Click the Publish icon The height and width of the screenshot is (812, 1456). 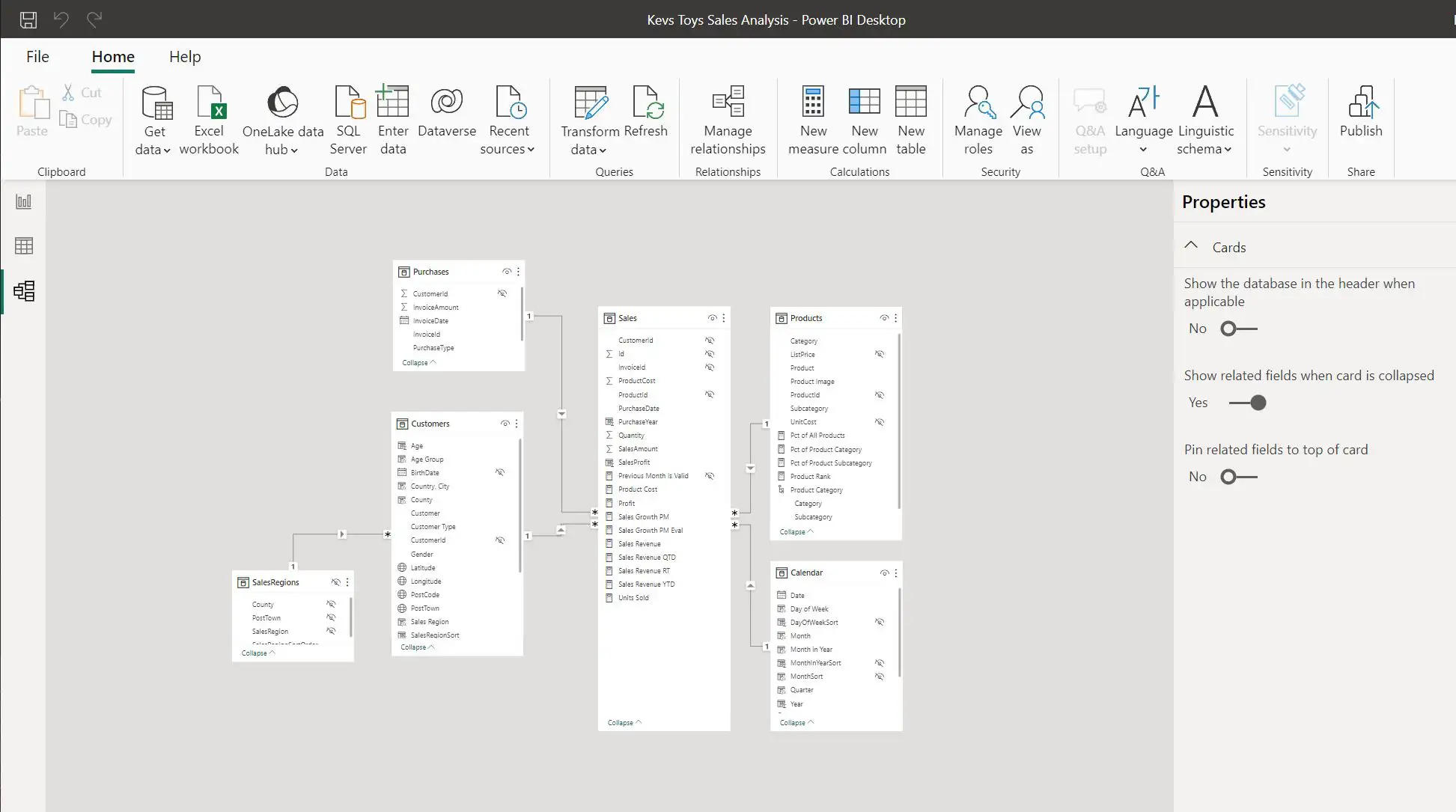[x=1361, y=103]
